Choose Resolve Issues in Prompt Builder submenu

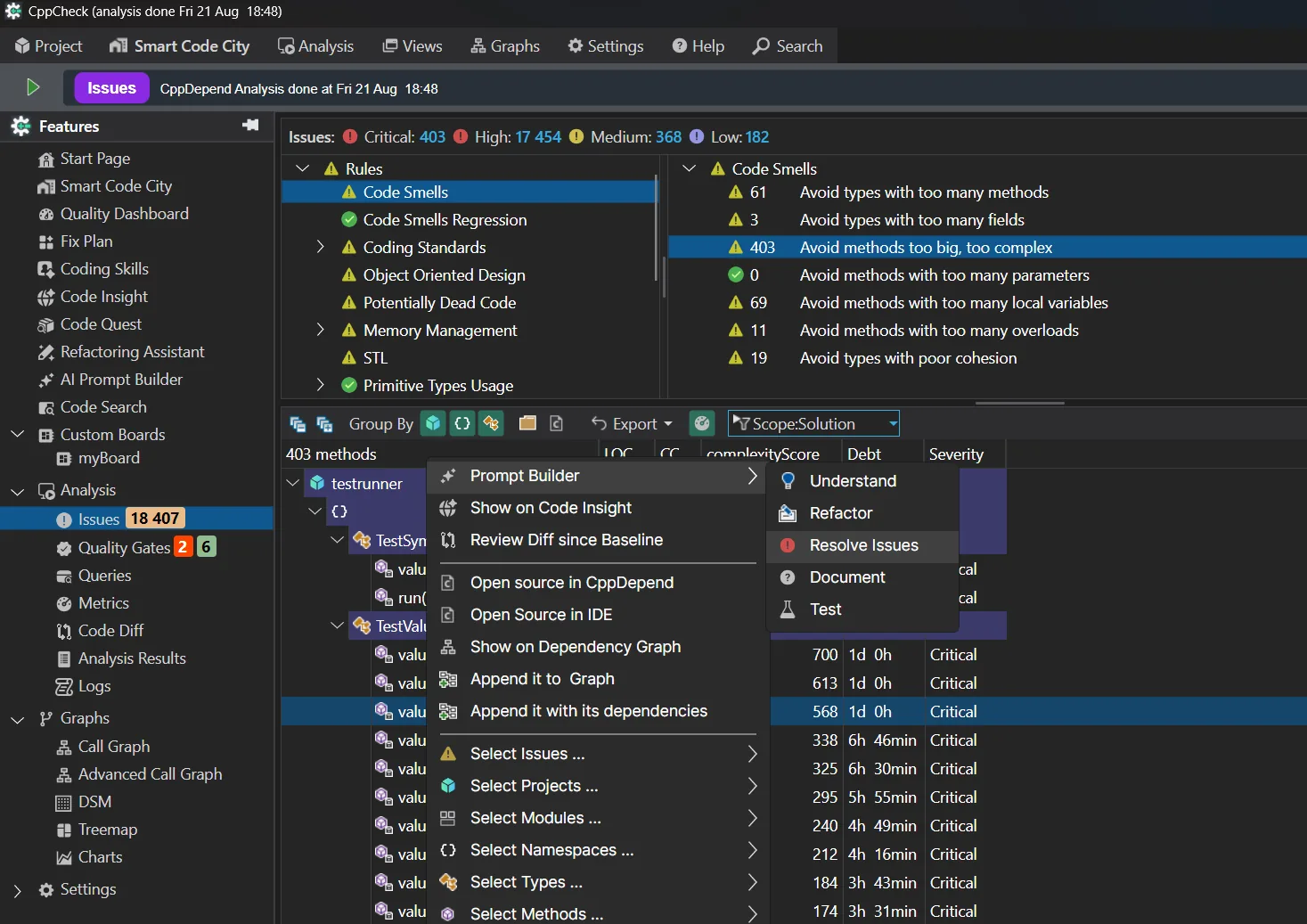[x=862, y=545]
